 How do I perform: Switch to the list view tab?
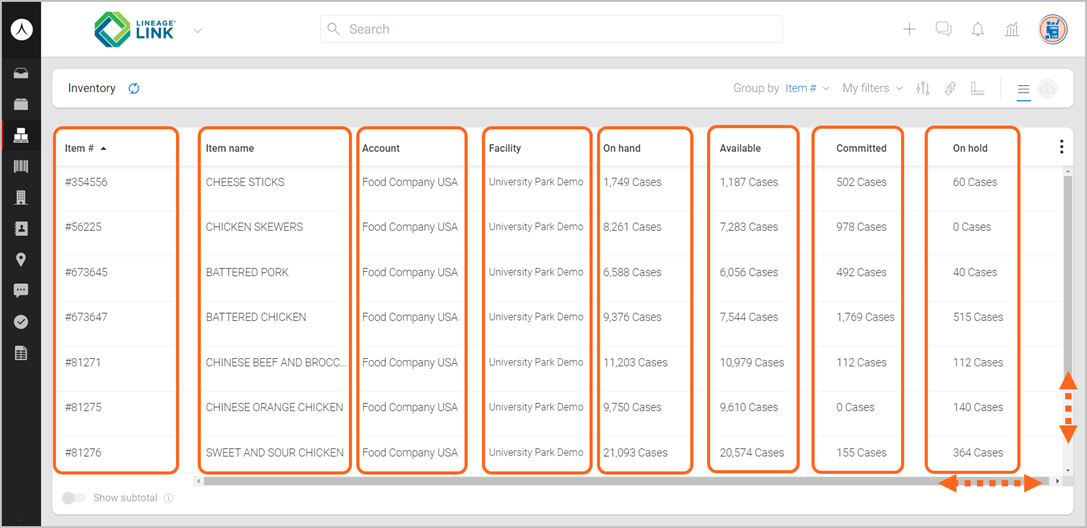point(1024,89)
